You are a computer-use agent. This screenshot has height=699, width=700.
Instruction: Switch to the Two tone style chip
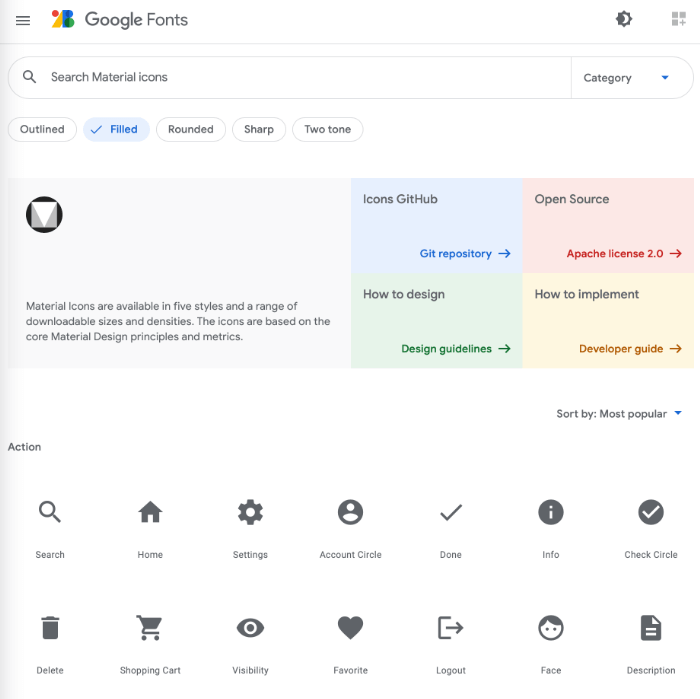point(327,129)
